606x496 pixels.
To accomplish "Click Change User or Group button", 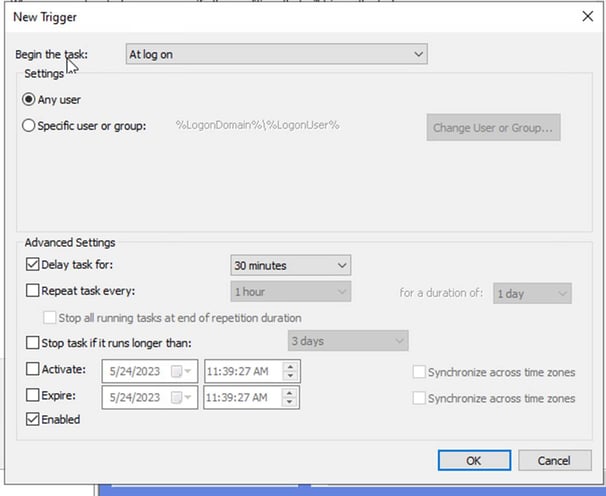I will tap(493, 128).
